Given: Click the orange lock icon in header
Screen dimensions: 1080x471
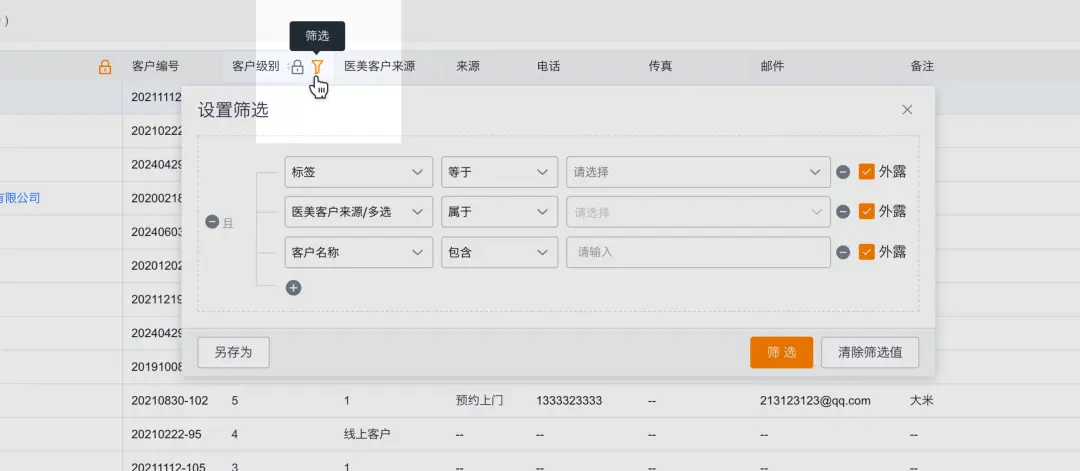Looking at the screenshot, I should [105, 67].
